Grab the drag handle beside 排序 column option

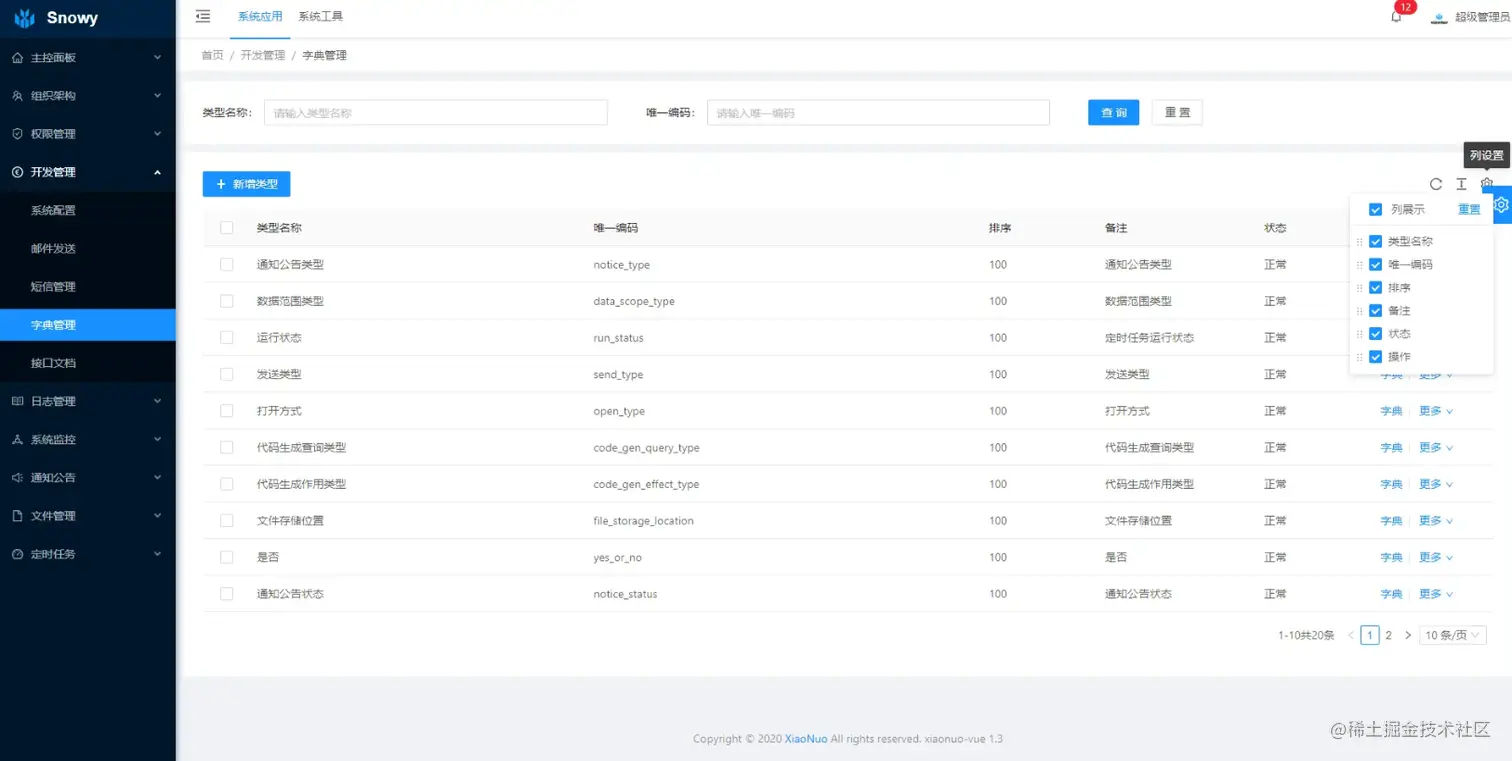coord(1359,288)
